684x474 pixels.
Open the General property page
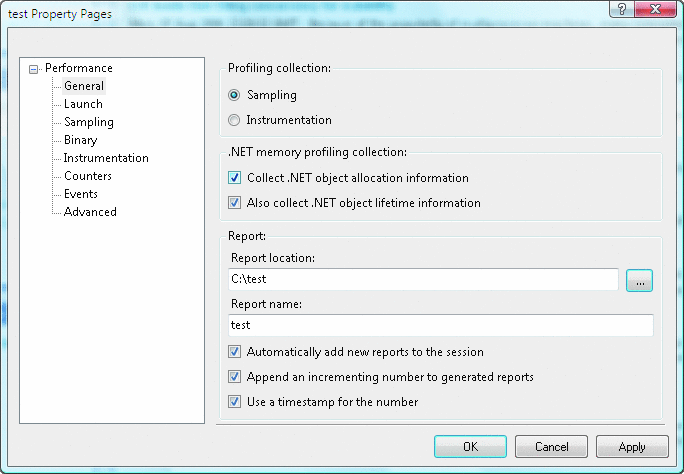pos(84,86)
